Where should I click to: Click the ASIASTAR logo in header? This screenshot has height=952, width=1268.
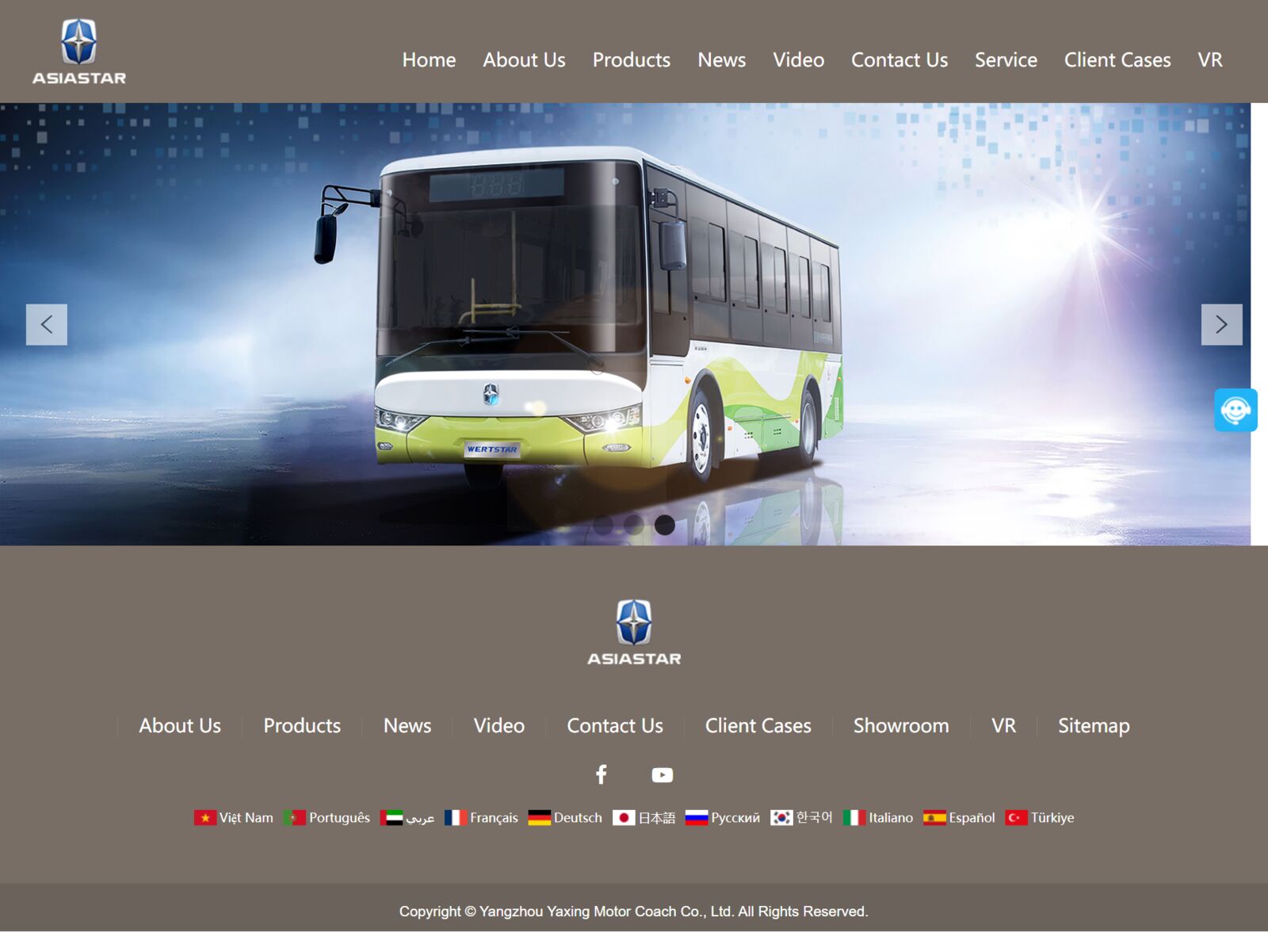coord(78,52)
